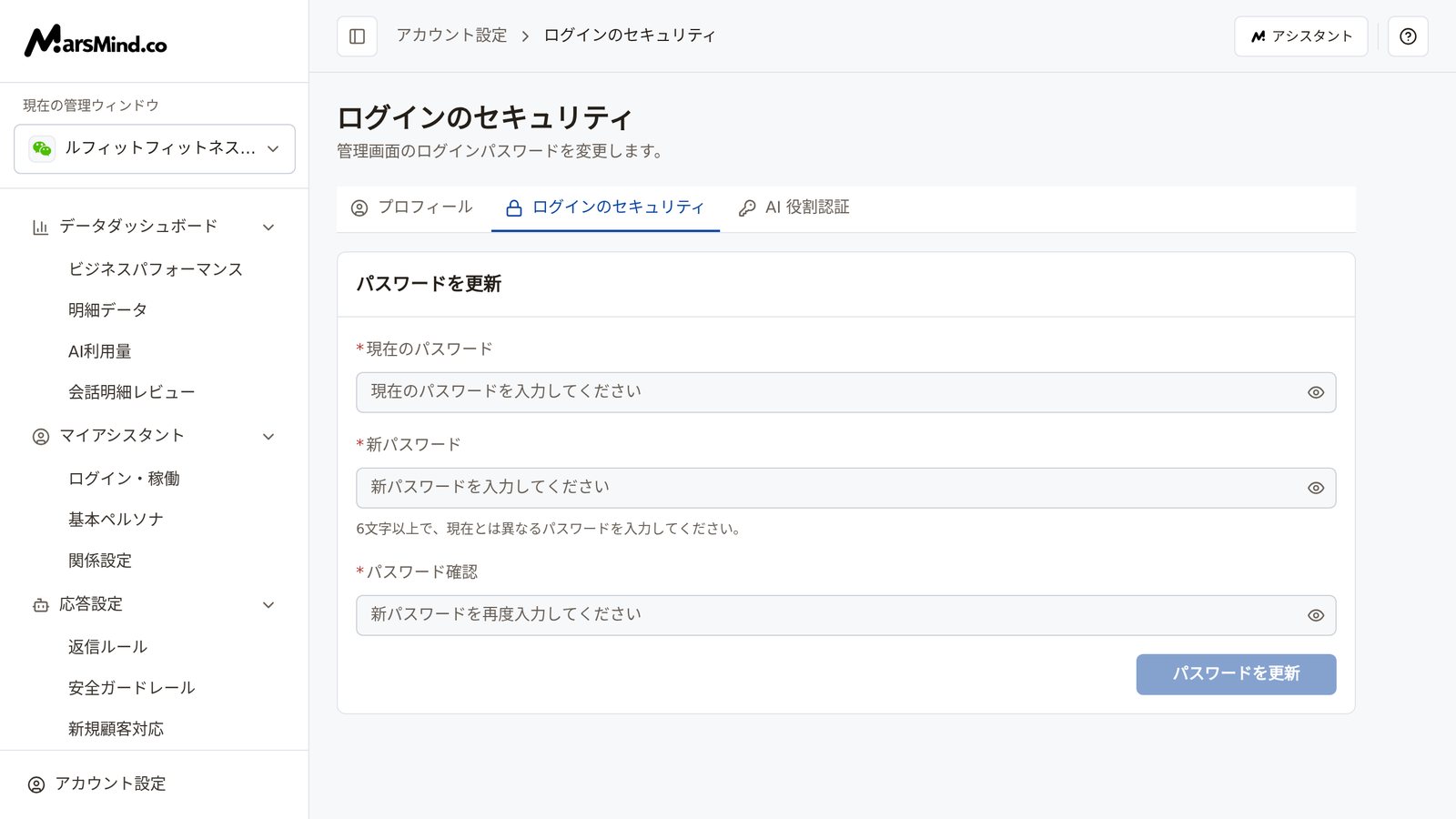Open the 現在の管理ウィンドウ dropdown

155,148
